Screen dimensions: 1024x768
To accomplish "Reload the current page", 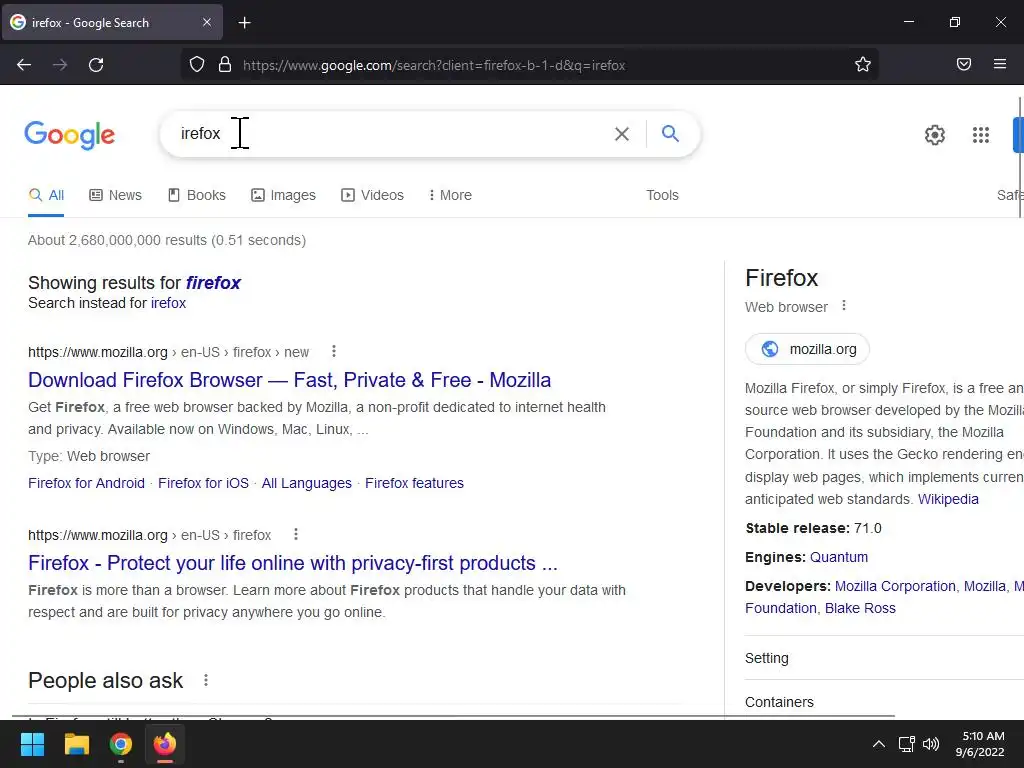I will 96,65.
